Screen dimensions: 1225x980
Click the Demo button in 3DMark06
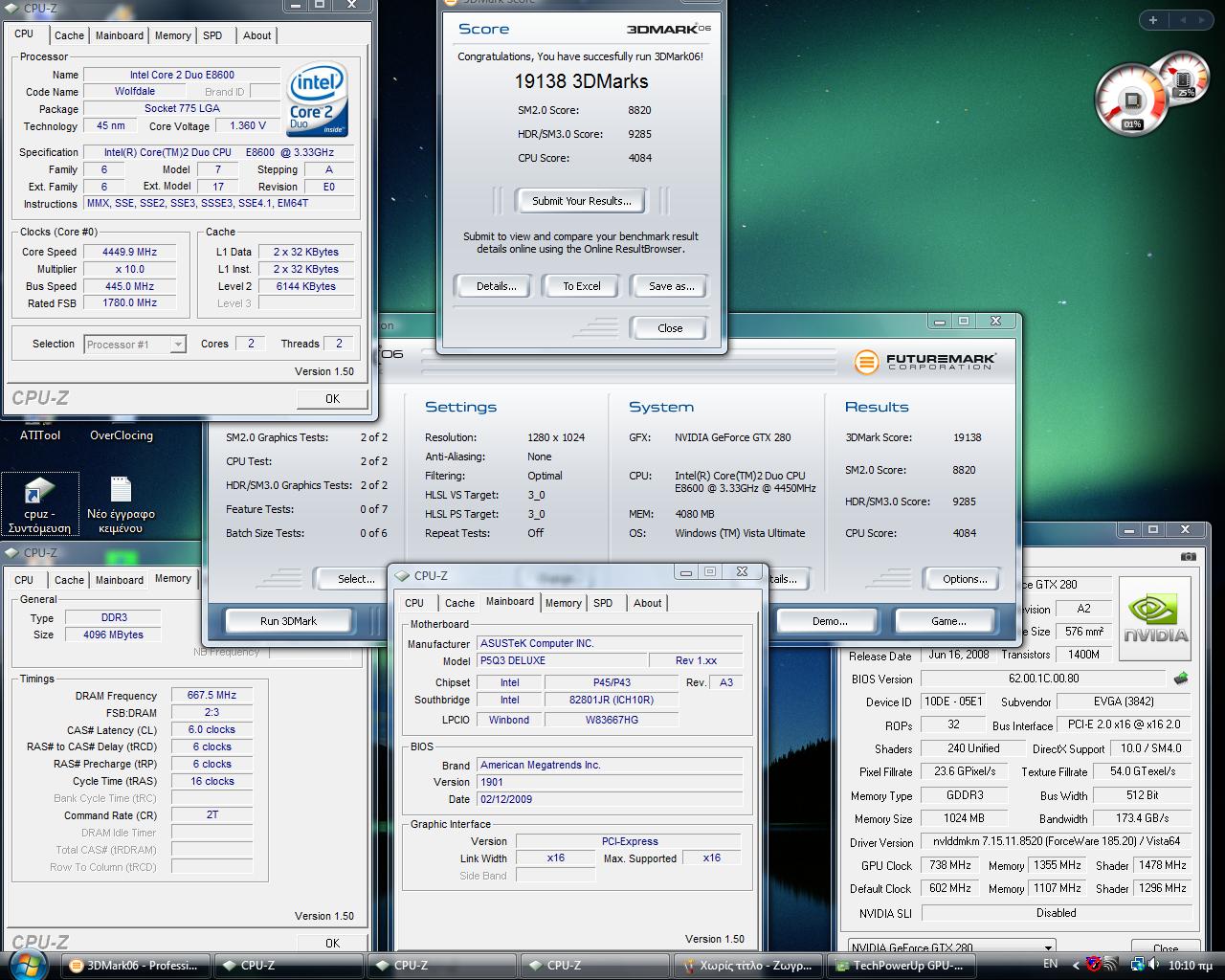coord(830,621)
